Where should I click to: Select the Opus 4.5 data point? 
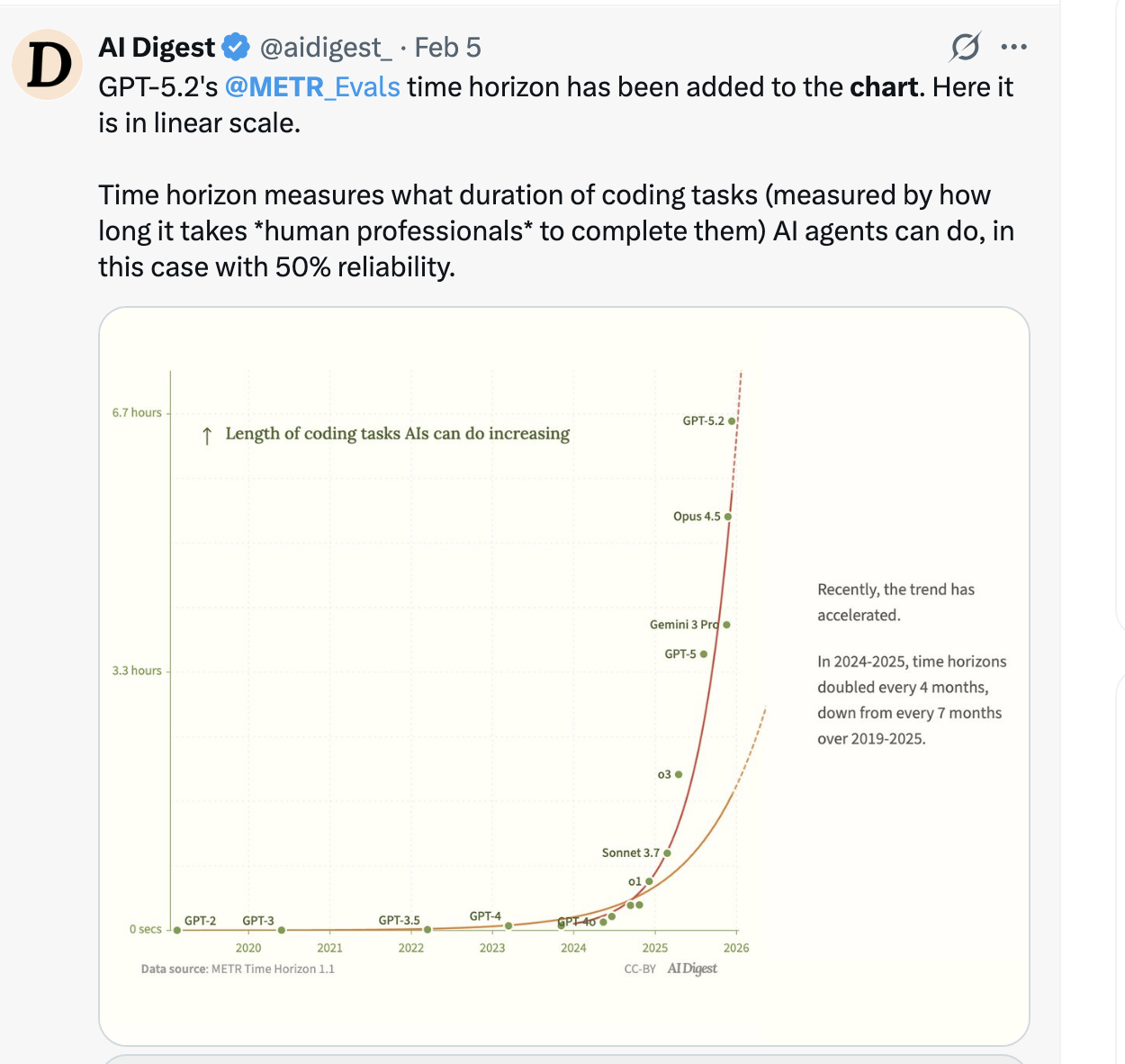tap(728, 517)
